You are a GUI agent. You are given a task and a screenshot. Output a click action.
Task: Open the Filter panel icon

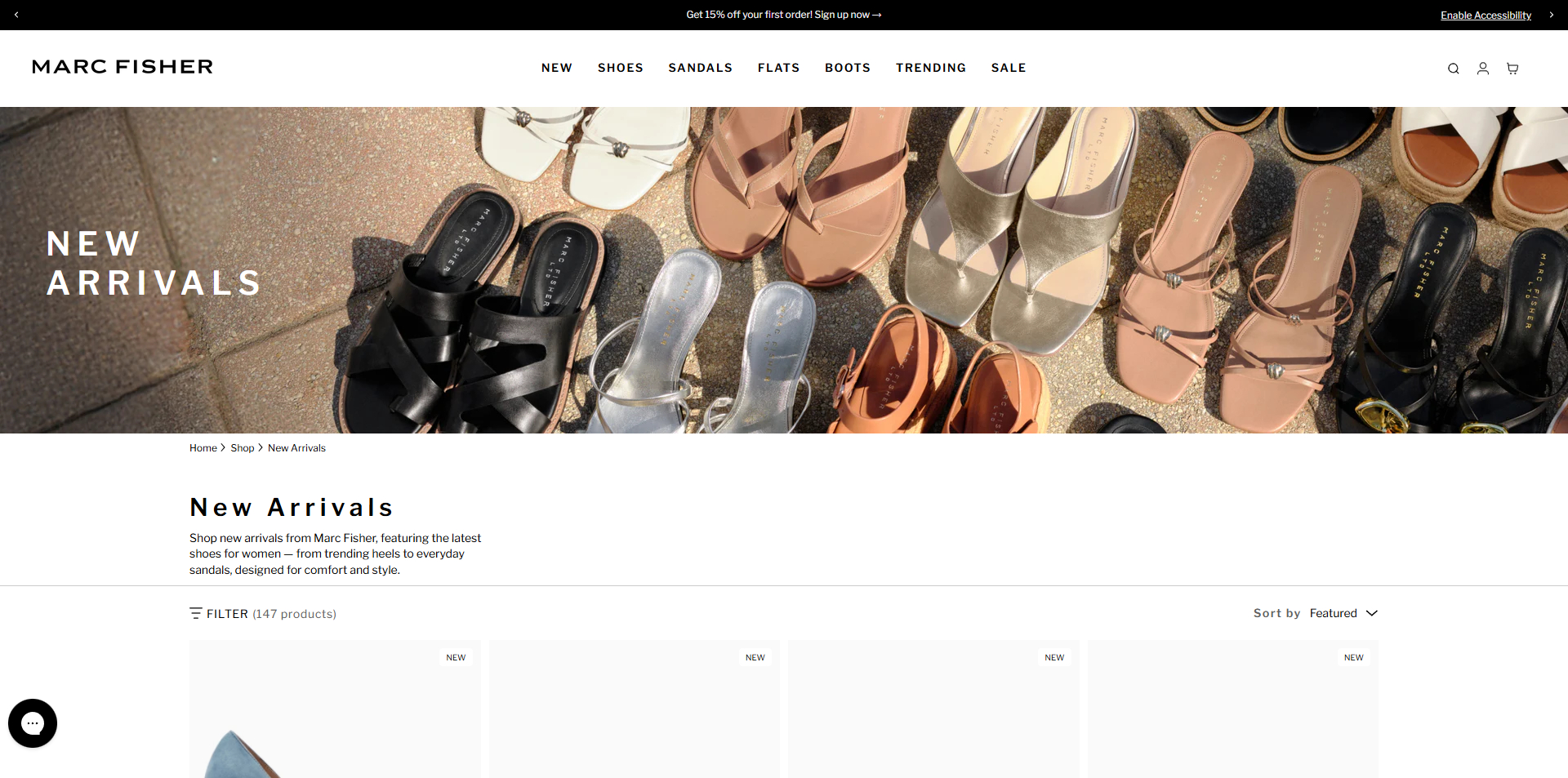[196, 613]
